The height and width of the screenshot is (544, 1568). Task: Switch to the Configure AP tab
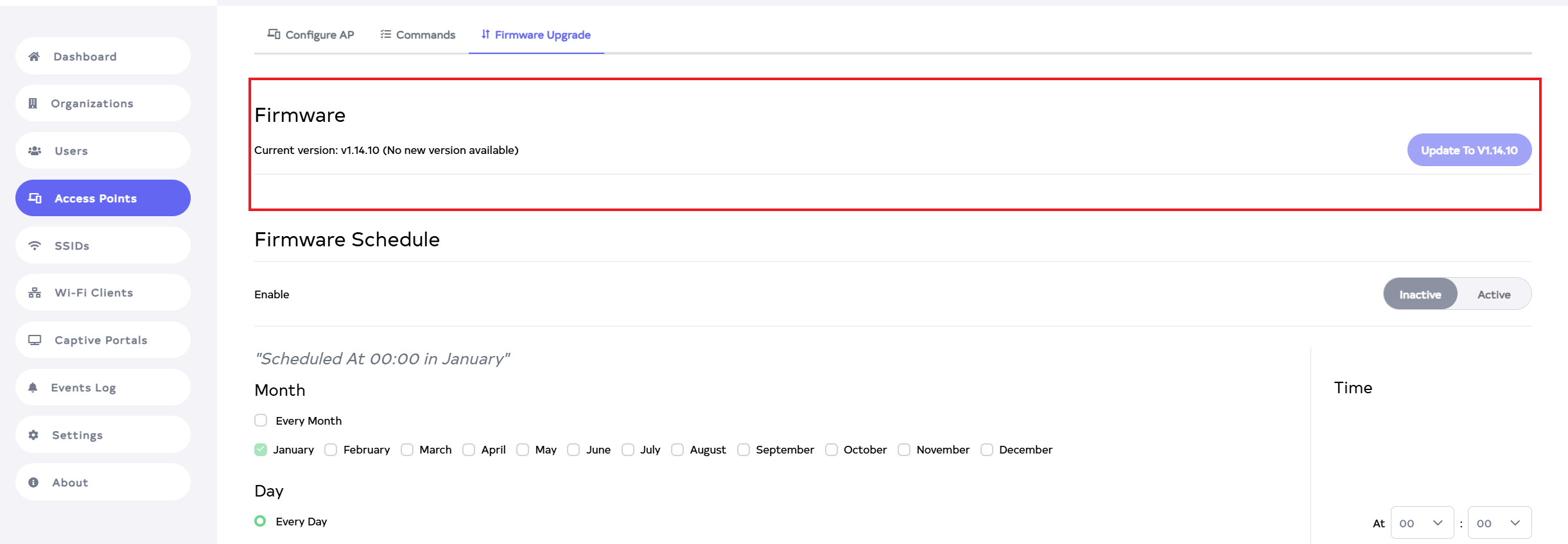pos(311,35)
